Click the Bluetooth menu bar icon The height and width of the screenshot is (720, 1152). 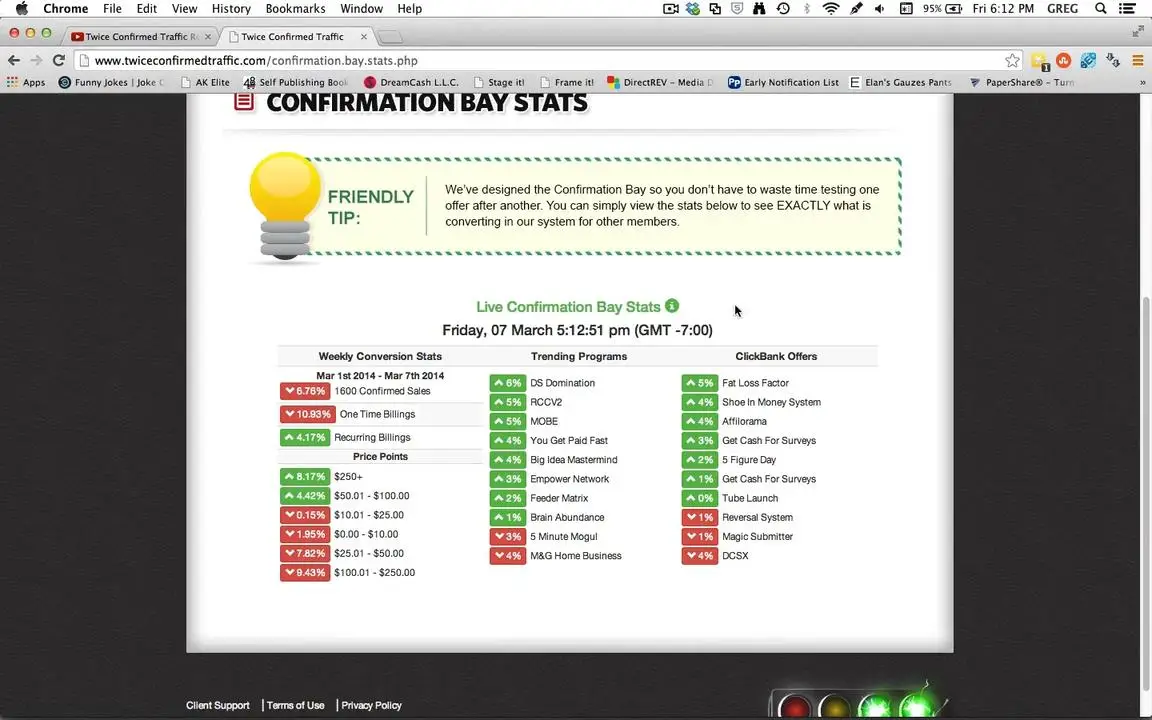[807, 9]
